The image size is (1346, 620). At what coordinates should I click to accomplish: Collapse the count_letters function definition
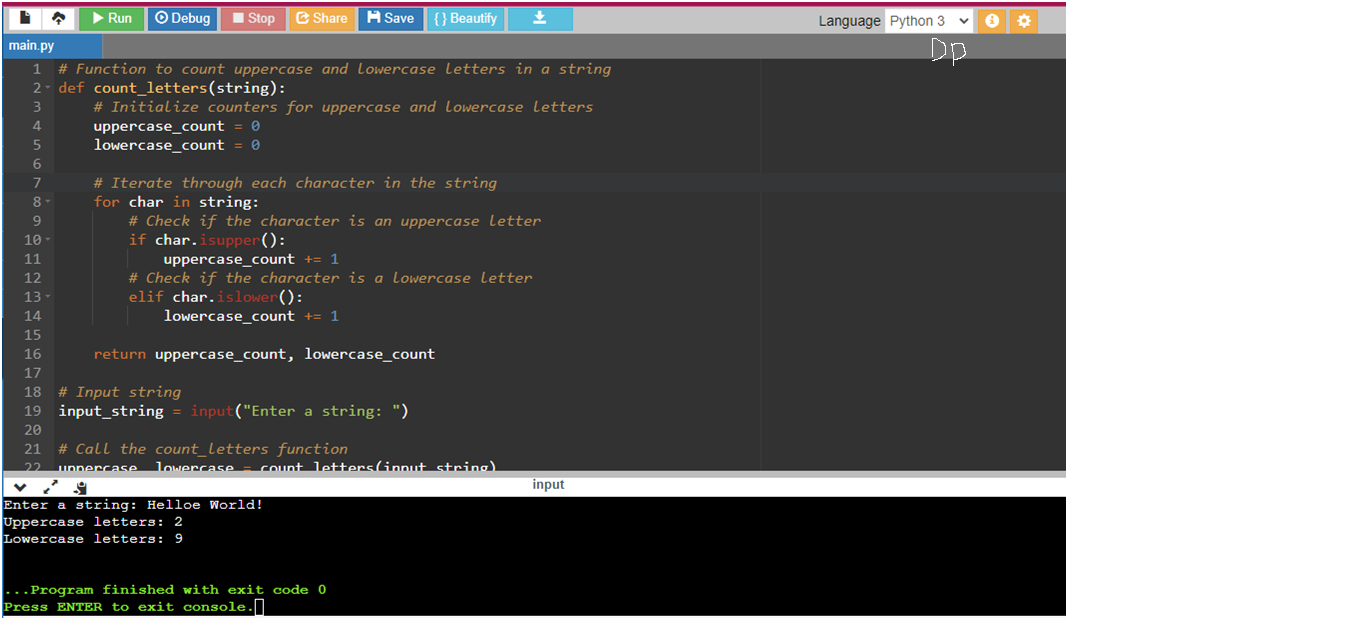point(46,88)
